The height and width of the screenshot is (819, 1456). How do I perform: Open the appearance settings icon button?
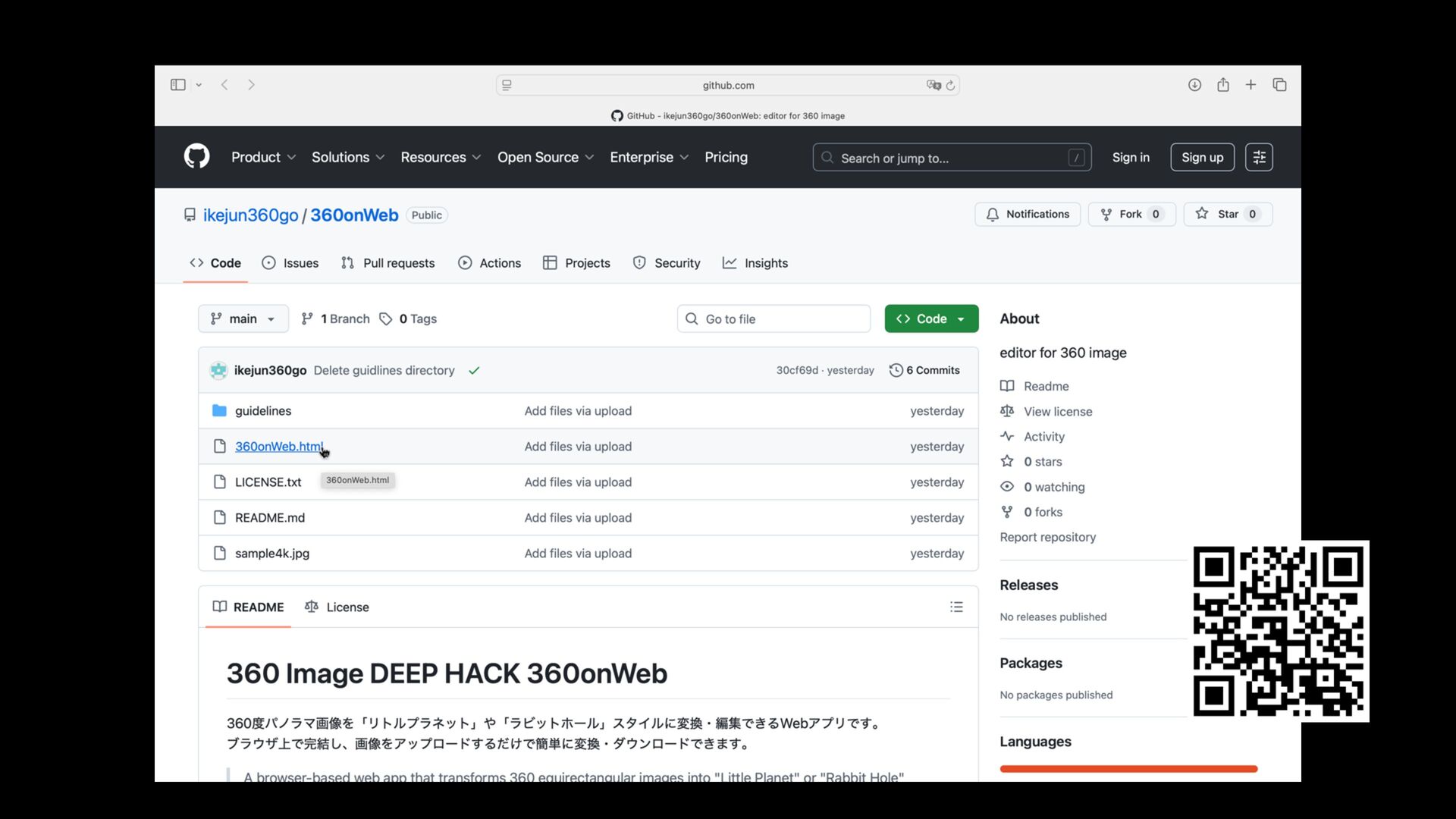(1259, 157)
